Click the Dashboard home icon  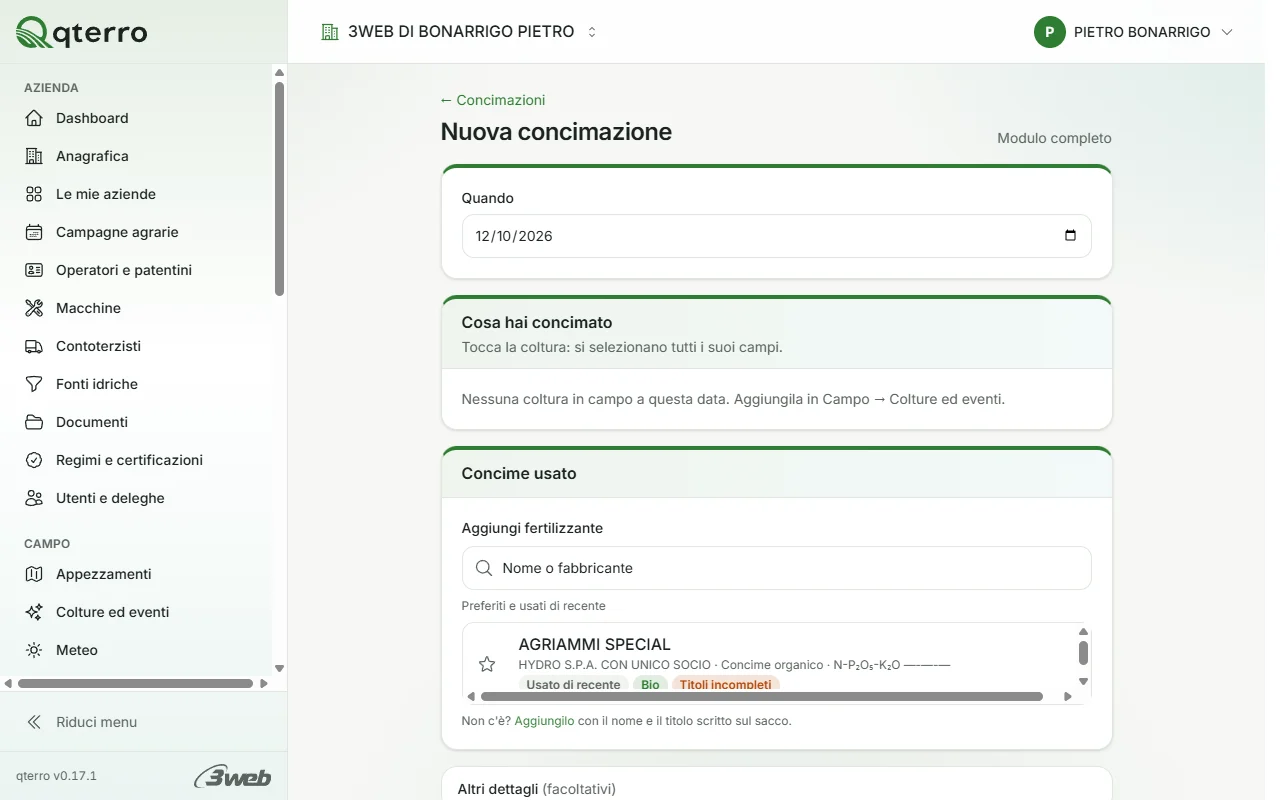(34, 118)
